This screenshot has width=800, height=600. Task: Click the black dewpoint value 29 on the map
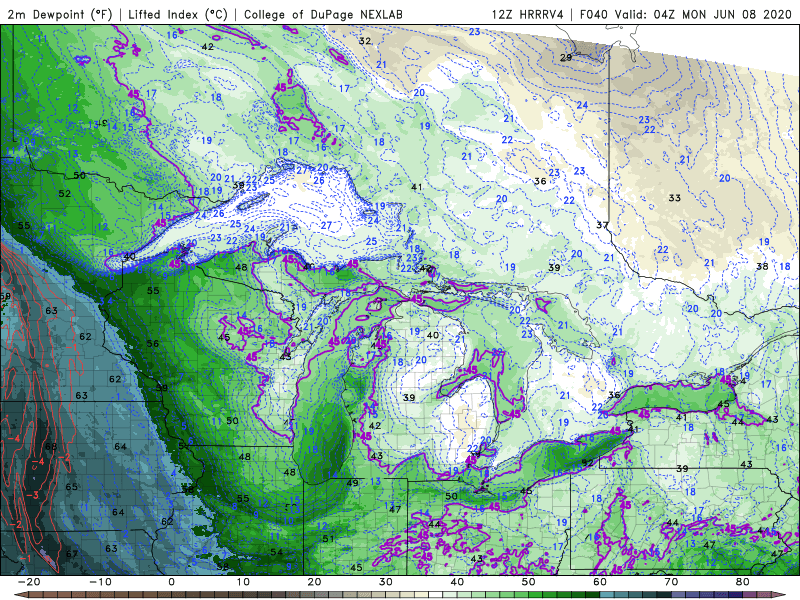[566, 58]
